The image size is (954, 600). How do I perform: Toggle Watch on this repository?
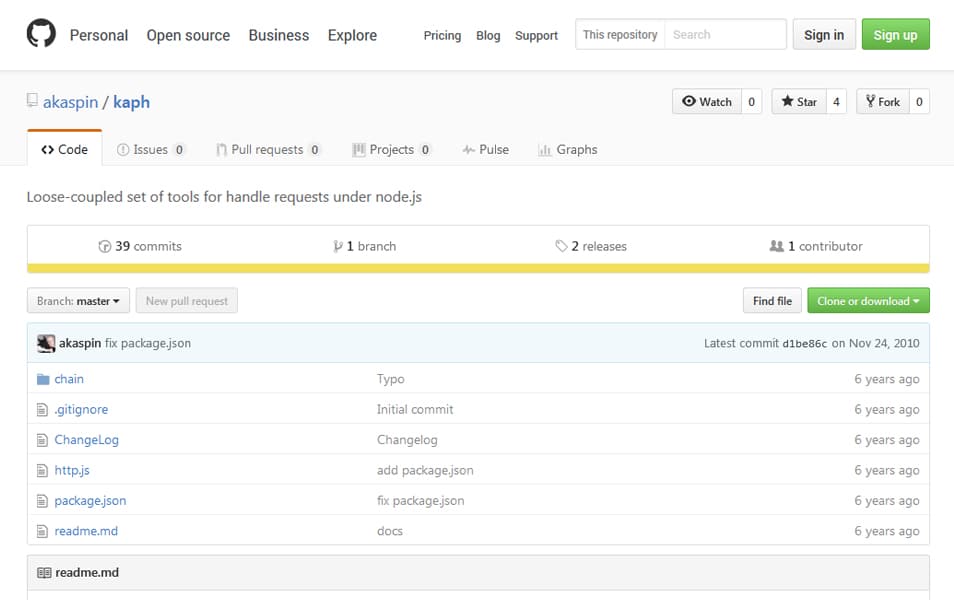[x=706, y=101]
